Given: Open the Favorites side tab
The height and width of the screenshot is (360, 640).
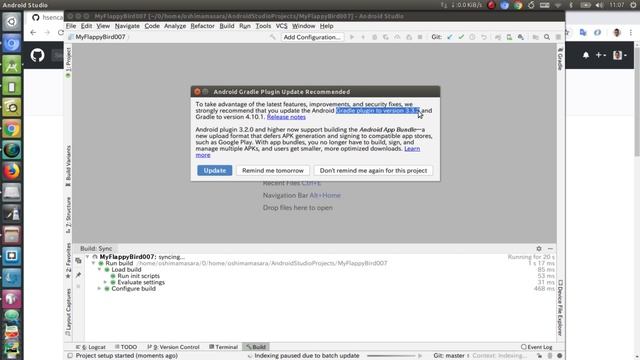Looking at the screenshot, I should [68, 260].
